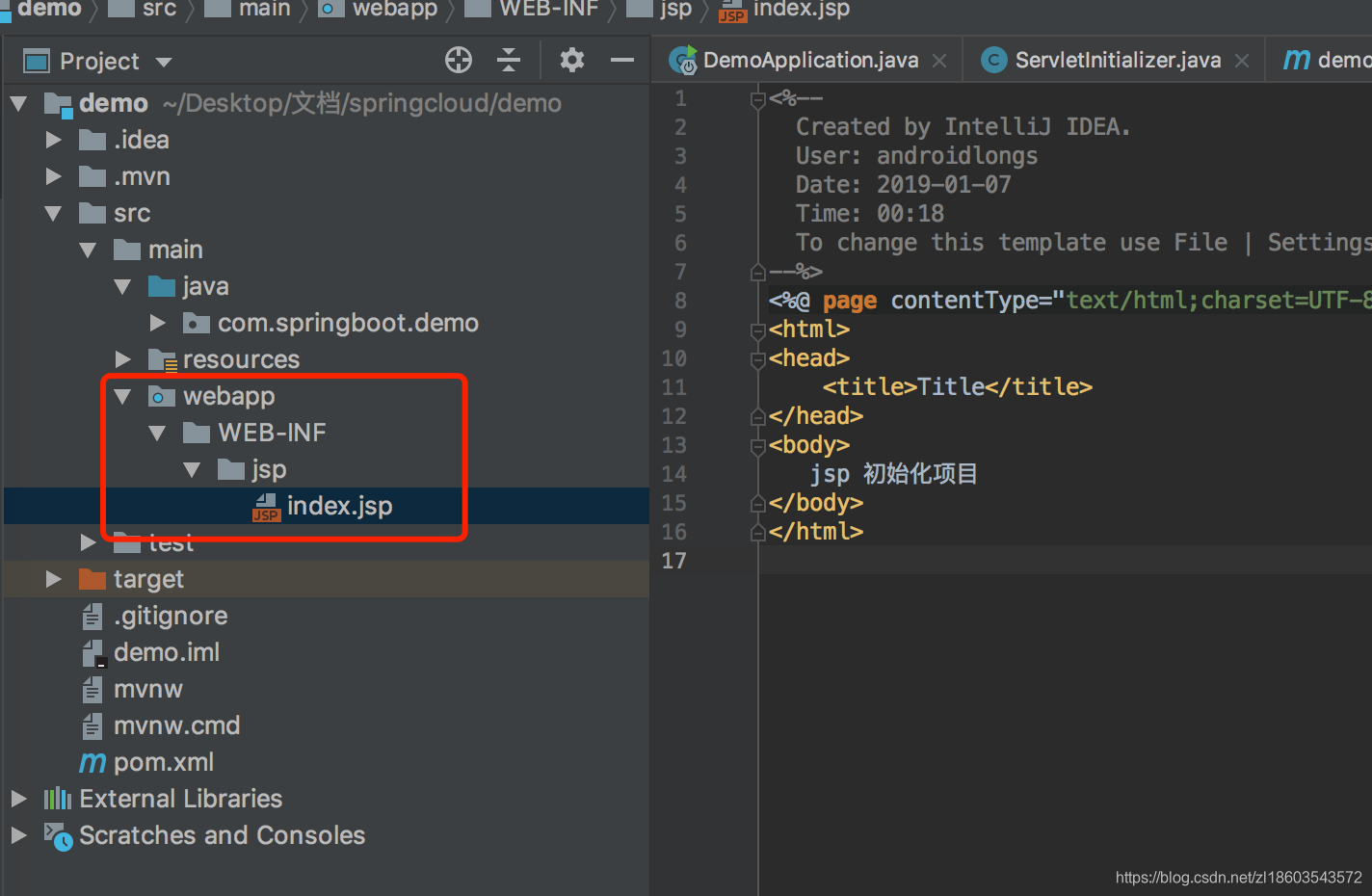Click the run icon on DemoApplication.java tab

click(683, 60)
